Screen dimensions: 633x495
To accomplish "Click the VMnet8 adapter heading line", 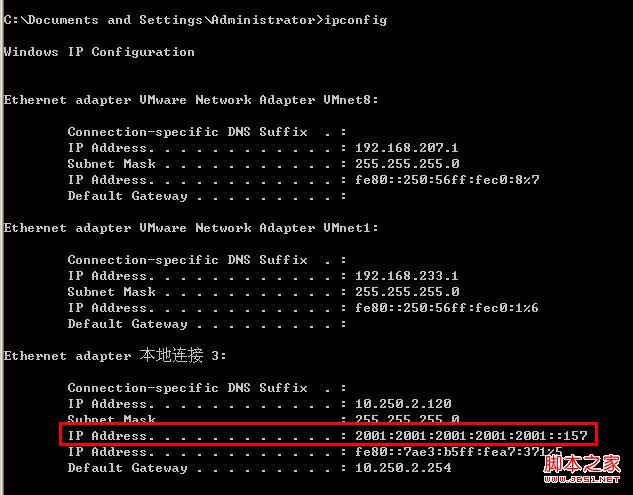I will pyautogui.click(x=191, y=100).
